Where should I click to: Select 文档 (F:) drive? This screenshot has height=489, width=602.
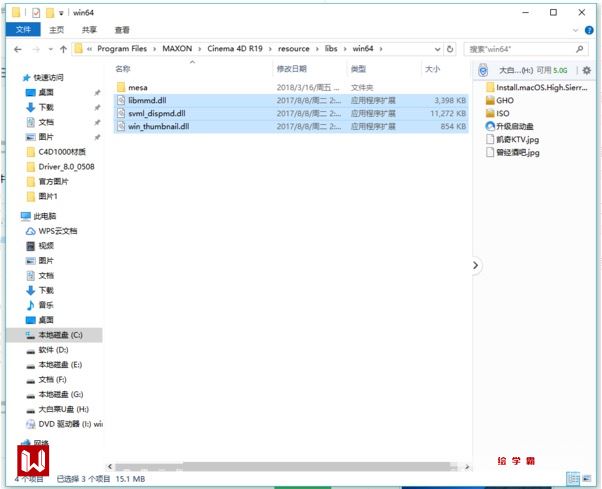tap(46, 380)
